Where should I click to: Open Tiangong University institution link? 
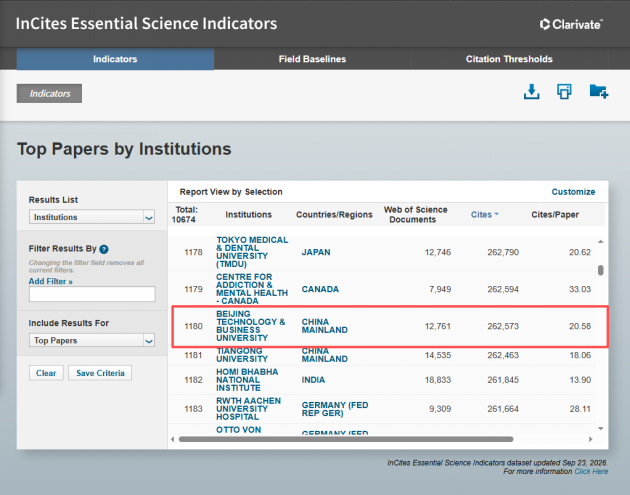(242, 355)
